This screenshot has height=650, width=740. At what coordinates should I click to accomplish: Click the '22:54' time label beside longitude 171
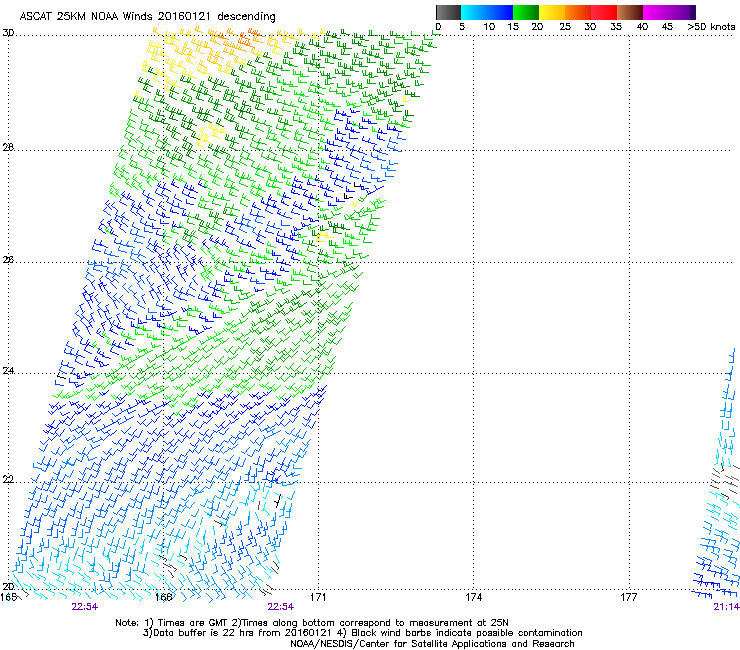[280, 607]
